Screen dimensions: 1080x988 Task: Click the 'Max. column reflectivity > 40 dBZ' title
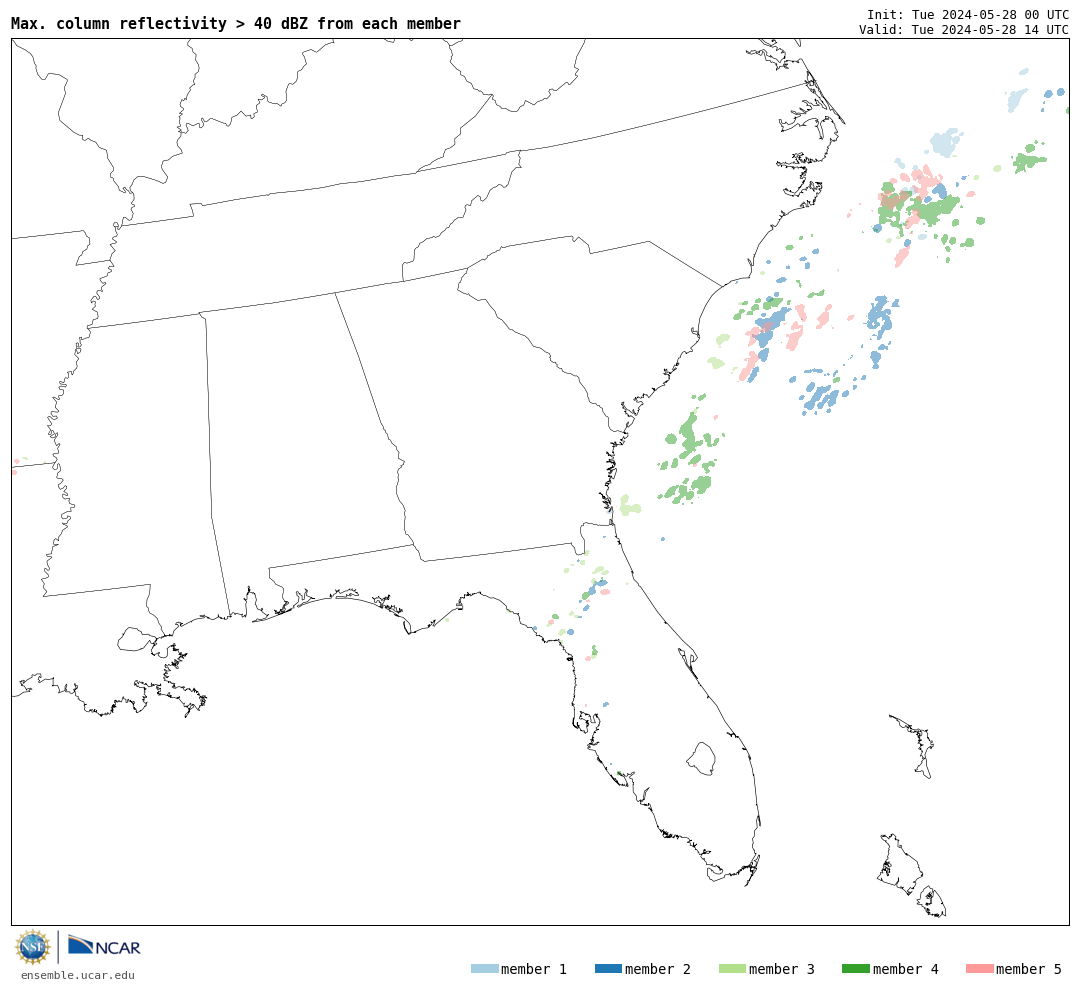click(236, 23)
